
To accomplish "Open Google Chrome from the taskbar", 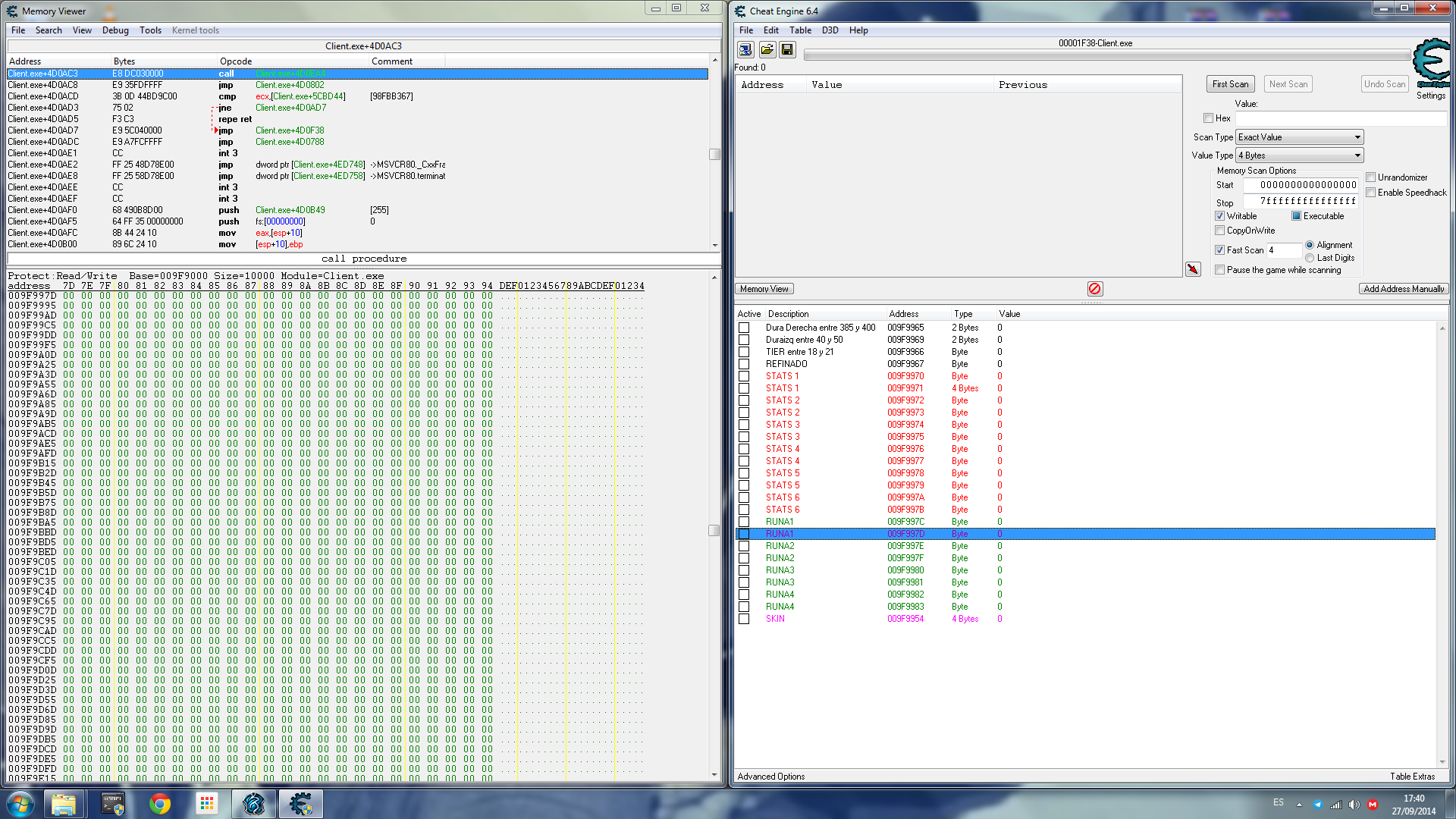I will [159, 804].
